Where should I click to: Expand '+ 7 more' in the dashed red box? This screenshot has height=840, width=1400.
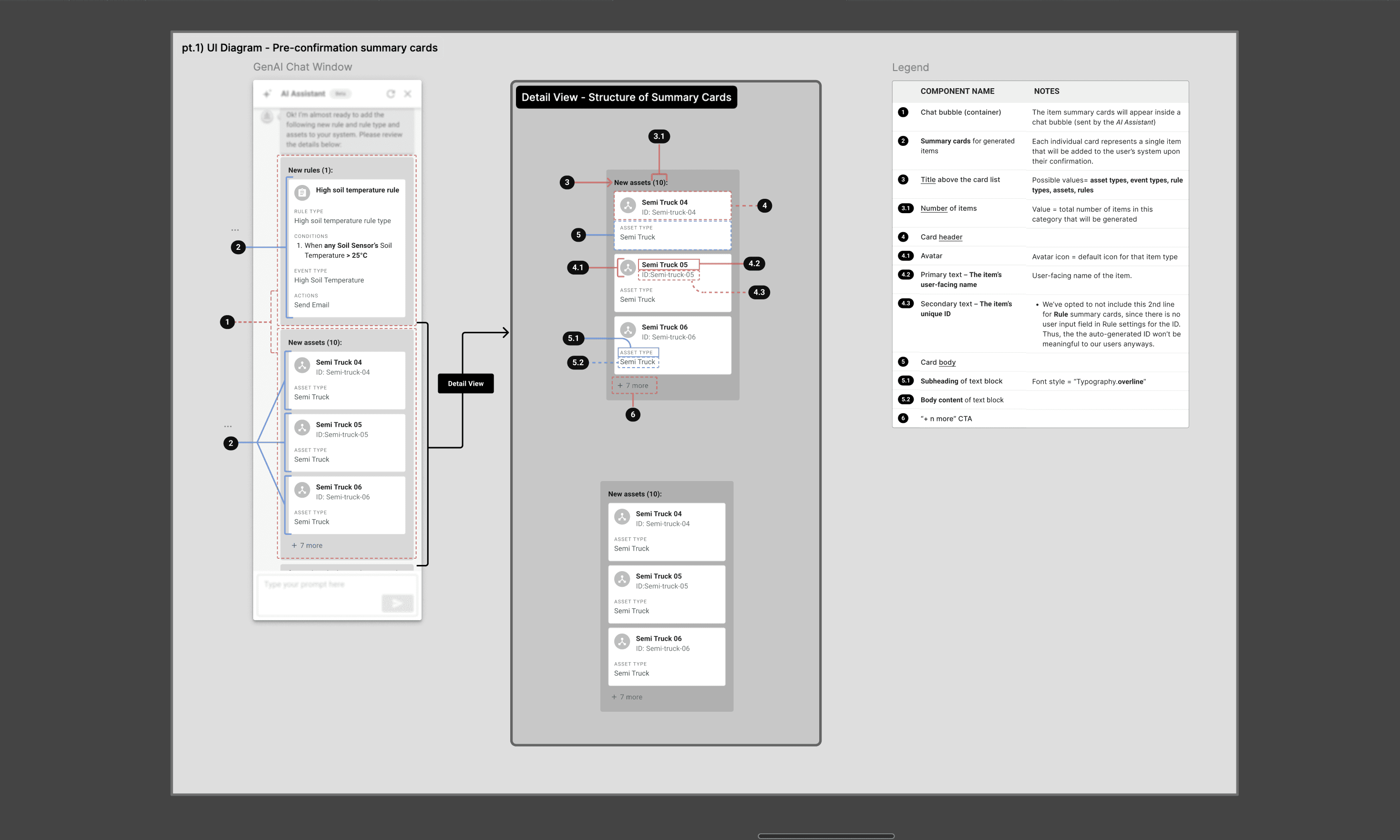[634, 386]
